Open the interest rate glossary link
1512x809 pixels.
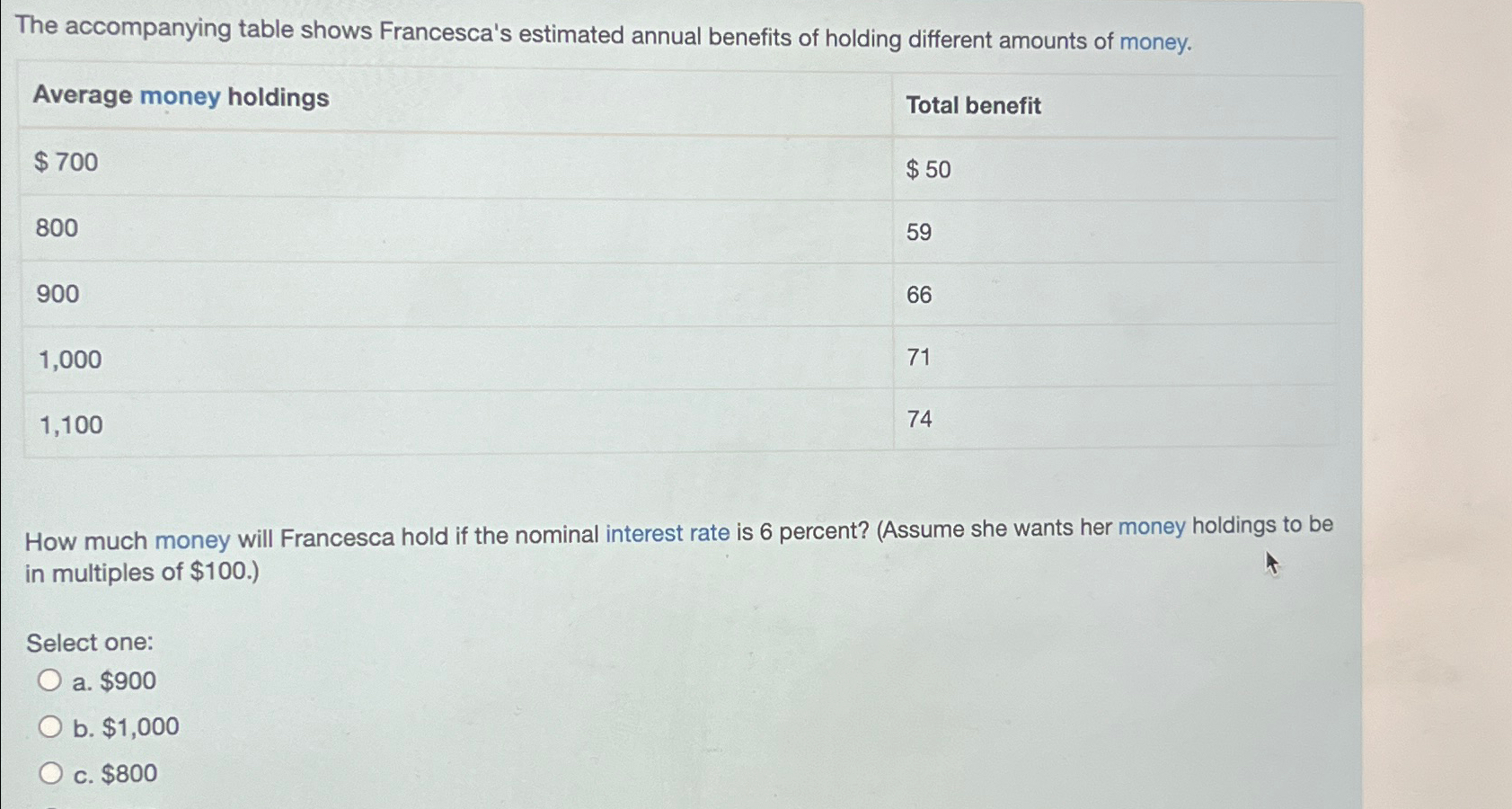[x=668, y=532]
